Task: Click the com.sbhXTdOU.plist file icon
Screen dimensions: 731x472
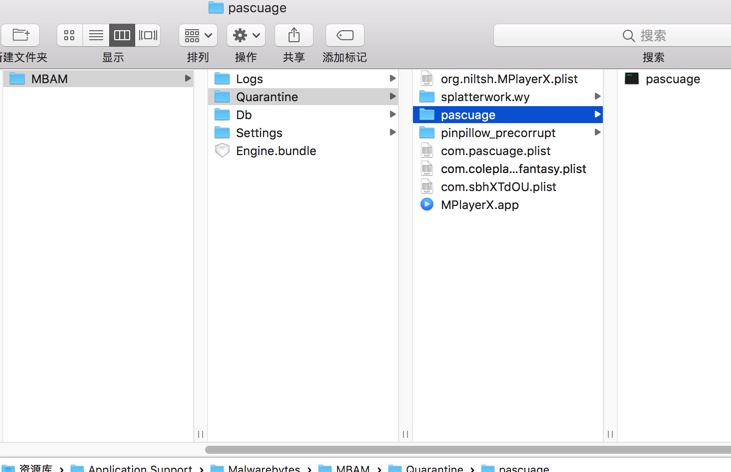Action: (x=427, y=187)
